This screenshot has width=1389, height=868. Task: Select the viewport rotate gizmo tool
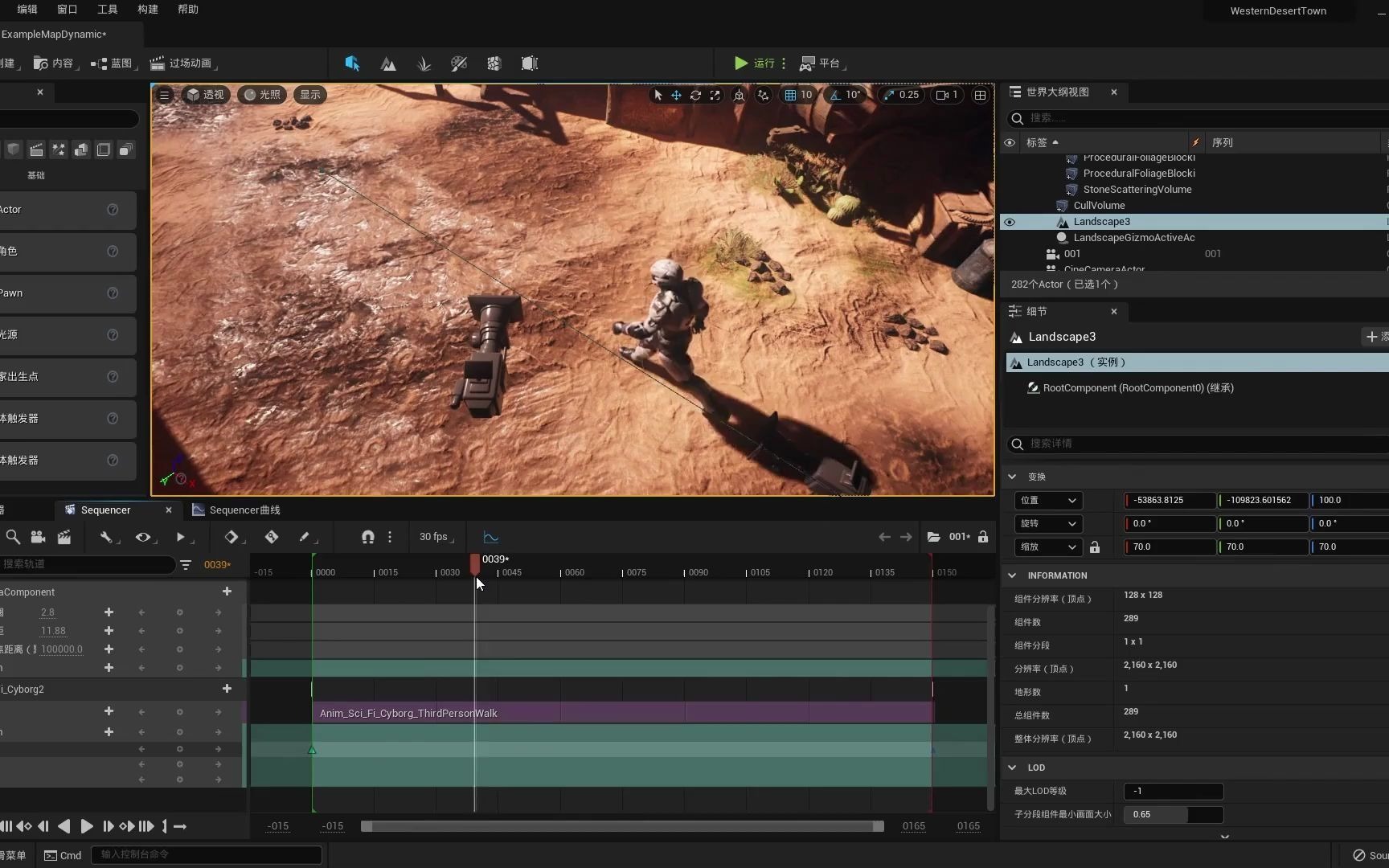(x=695, y=95)
